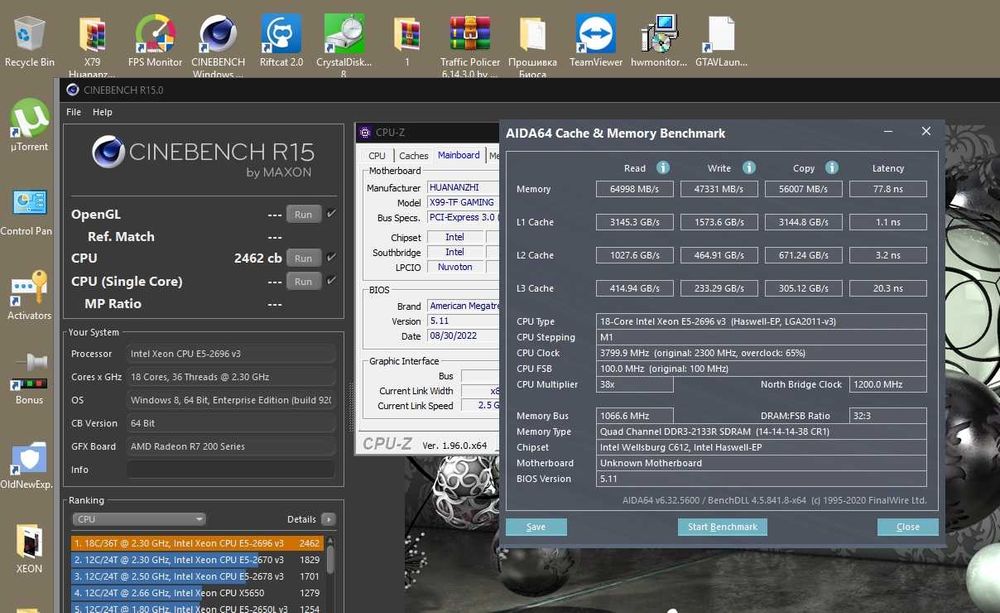
Task: Click the Read info icon in AIDA64
Action: [663, 168]
